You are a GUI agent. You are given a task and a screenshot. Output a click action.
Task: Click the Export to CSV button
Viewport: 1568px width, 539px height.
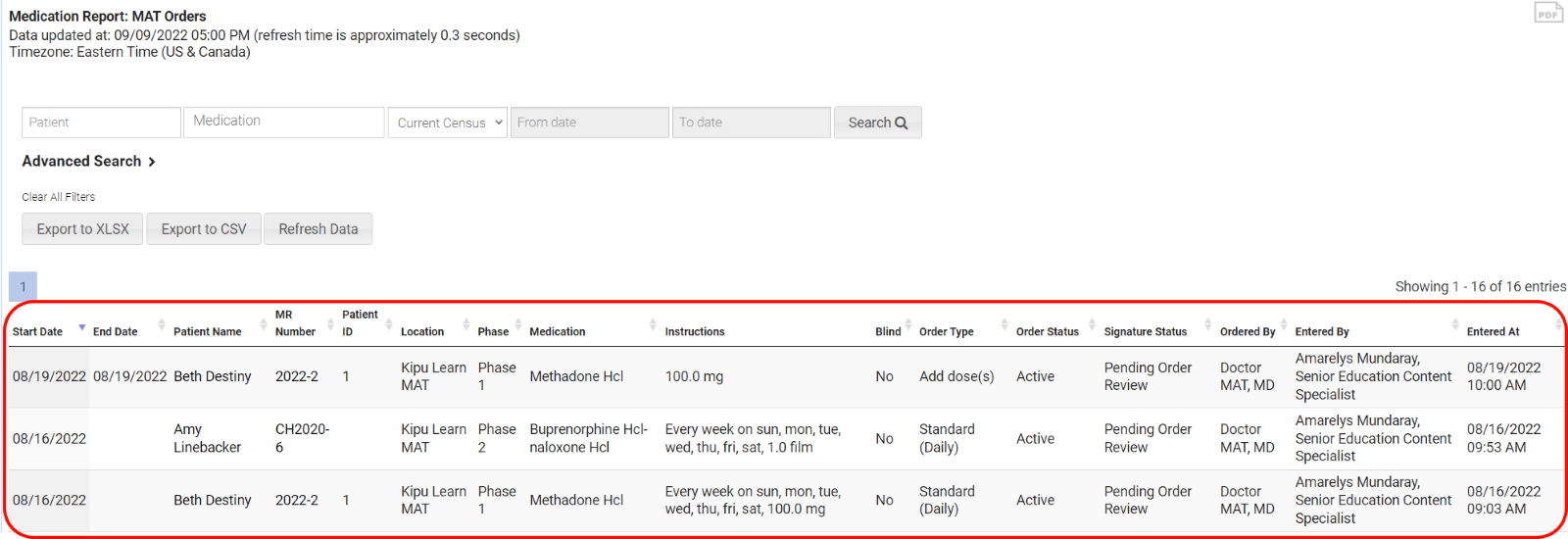coord(204,229)
